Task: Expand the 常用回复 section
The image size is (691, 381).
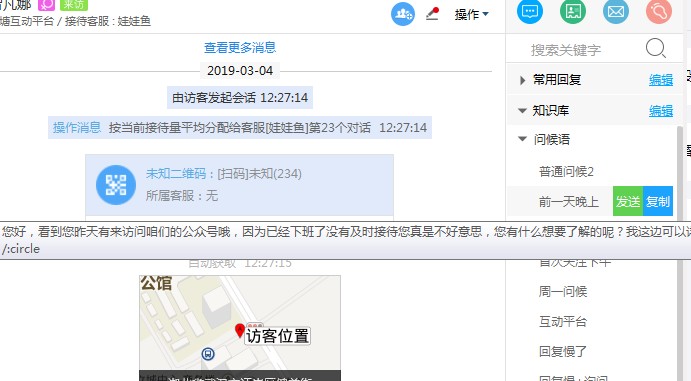Action: click(x=523, y=80)
